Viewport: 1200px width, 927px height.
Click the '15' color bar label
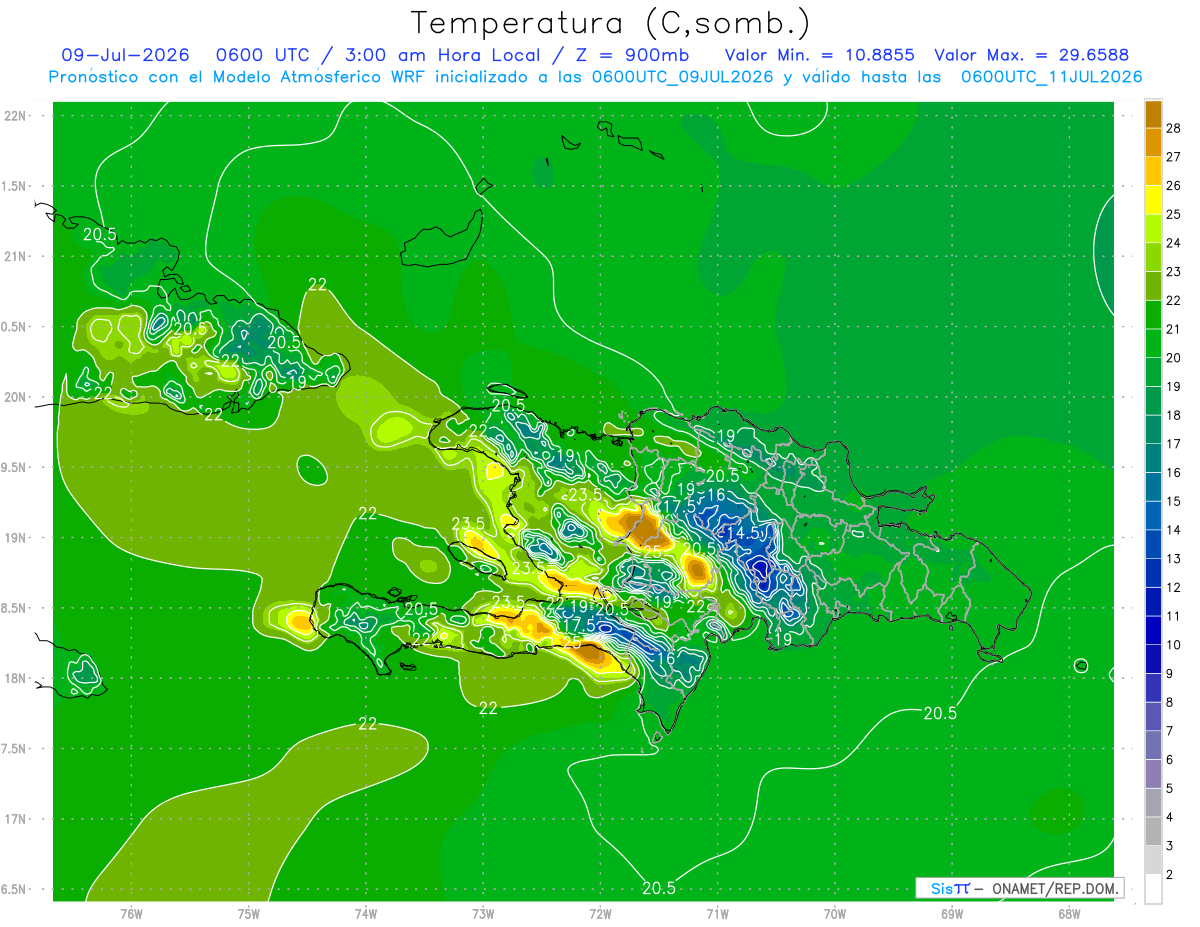click(x=1173, y=501)
